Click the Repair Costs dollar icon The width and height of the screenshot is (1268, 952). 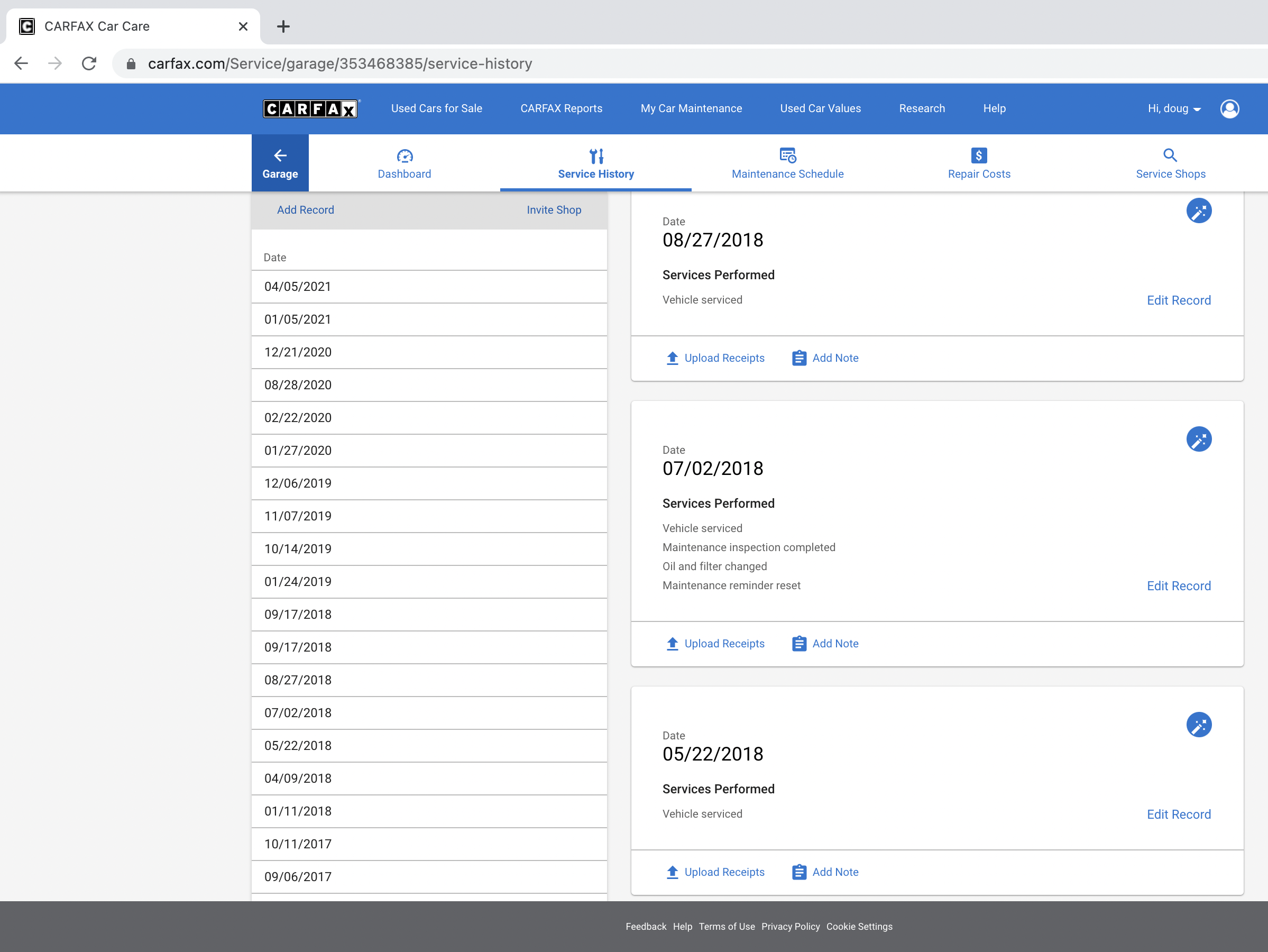coord(979,155)
